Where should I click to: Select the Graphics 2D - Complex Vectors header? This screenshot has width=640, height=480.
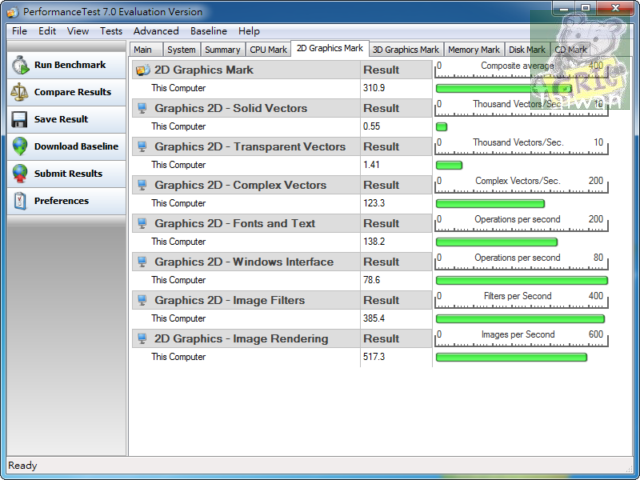click(x=240, y=185)
